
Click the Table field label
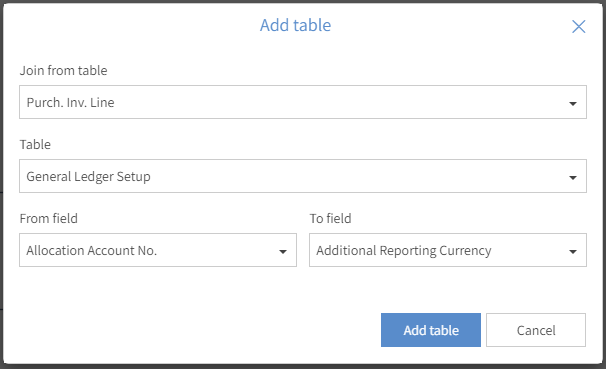[35, 145]
